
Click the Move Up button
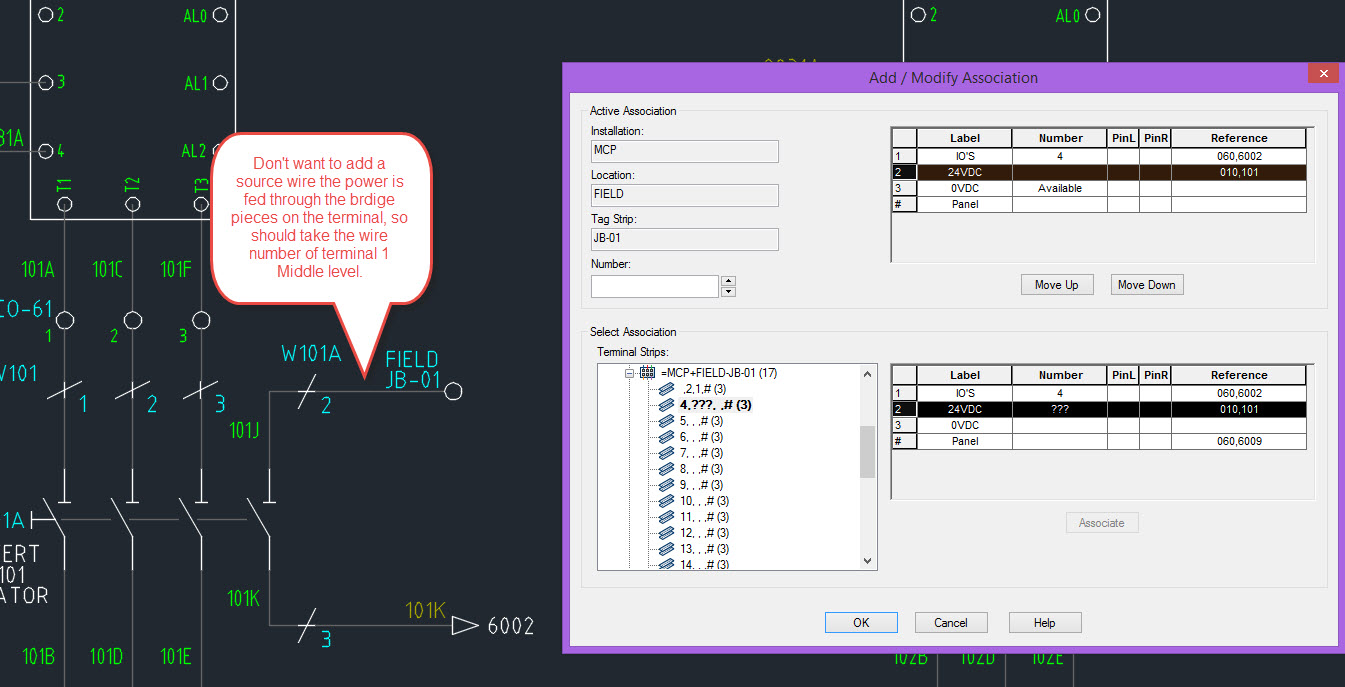pyautogui.click(x=1056, y=284)
